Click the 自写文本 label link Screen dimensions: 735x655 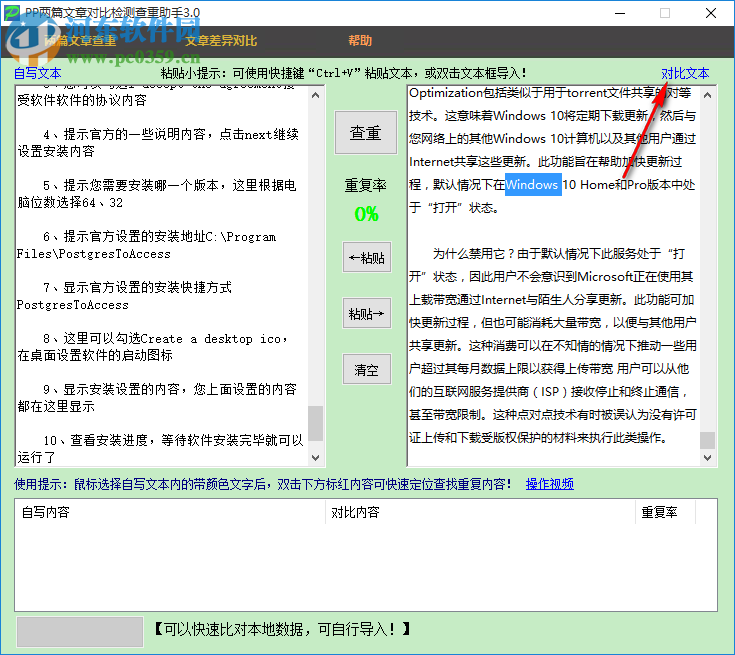[x=38, y=73]
